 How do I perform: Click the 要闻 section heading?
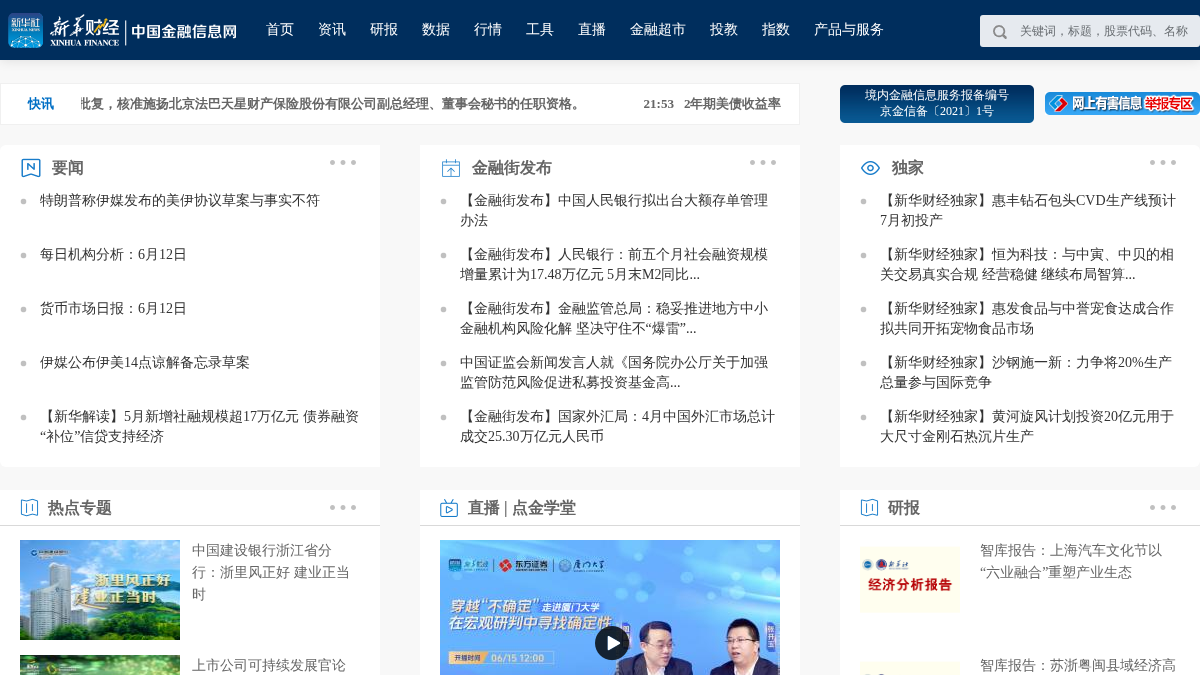[68, 168]
